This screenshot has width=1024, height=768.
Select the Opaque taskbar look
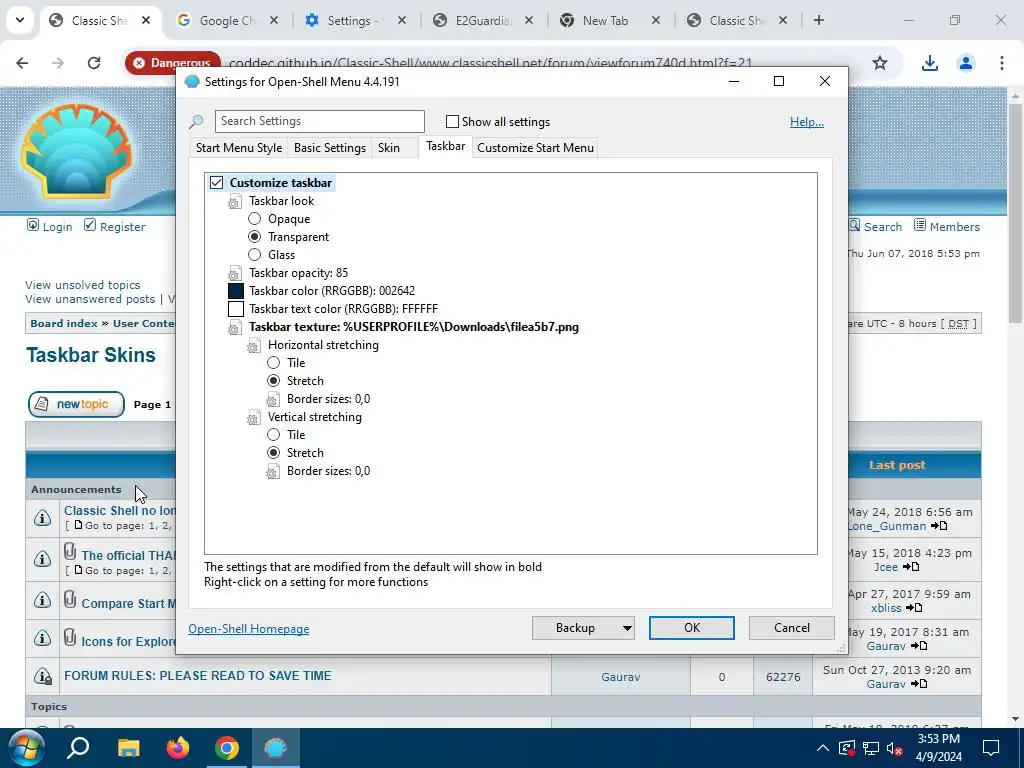click(x=254, y=219)
